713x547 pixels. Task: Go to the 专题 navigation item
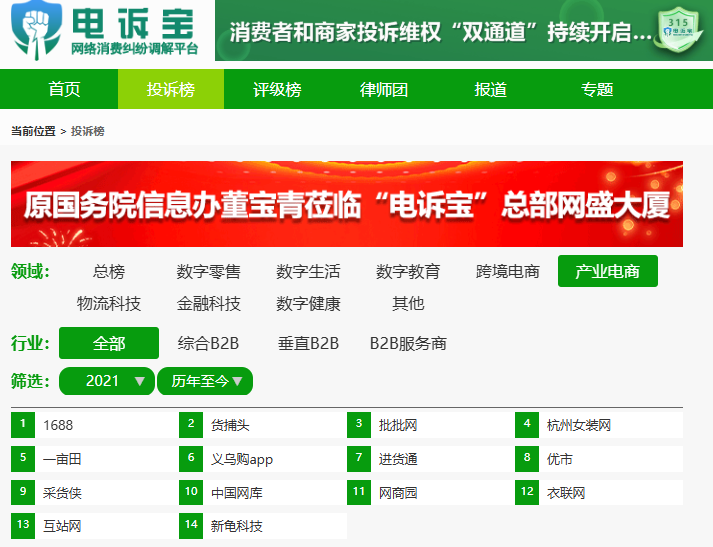coord(597,89)
